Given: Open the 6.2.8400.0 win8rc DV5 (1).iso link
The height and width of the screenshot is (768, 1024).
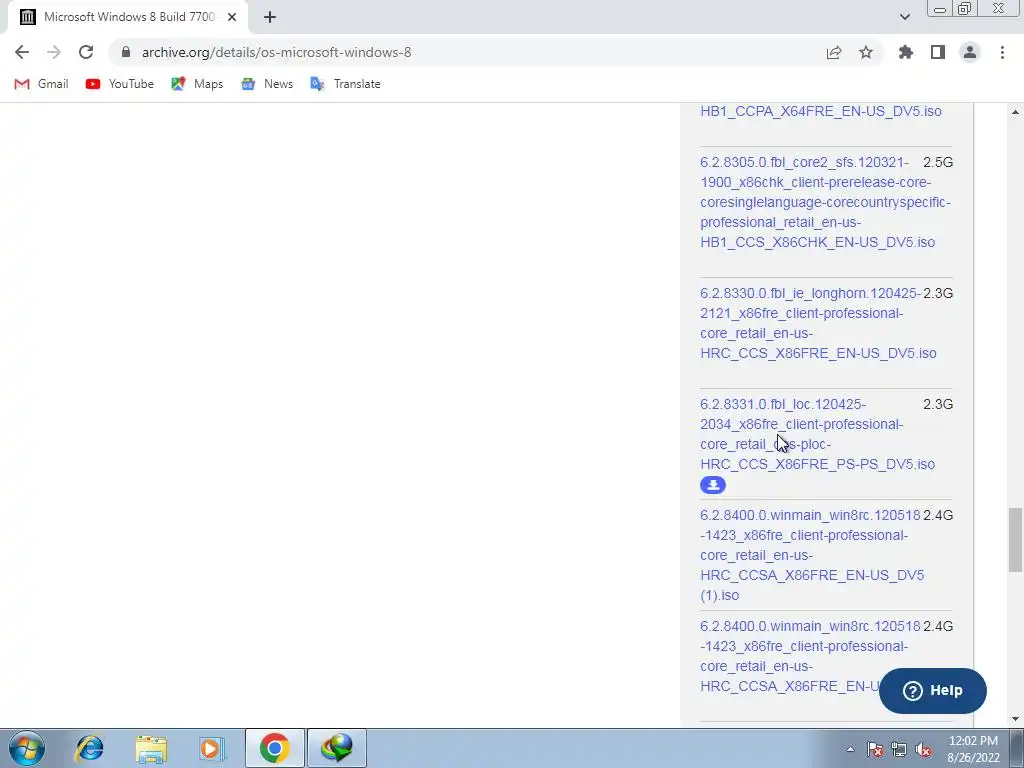Looking at the screenshot, I should point(812,555).
